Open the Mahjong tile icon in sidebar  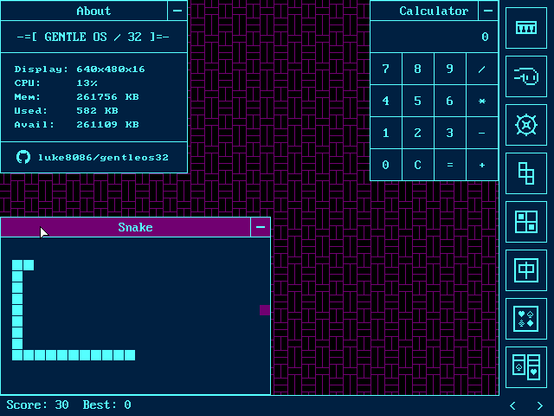pyautogui.click(x=526, y=270)
